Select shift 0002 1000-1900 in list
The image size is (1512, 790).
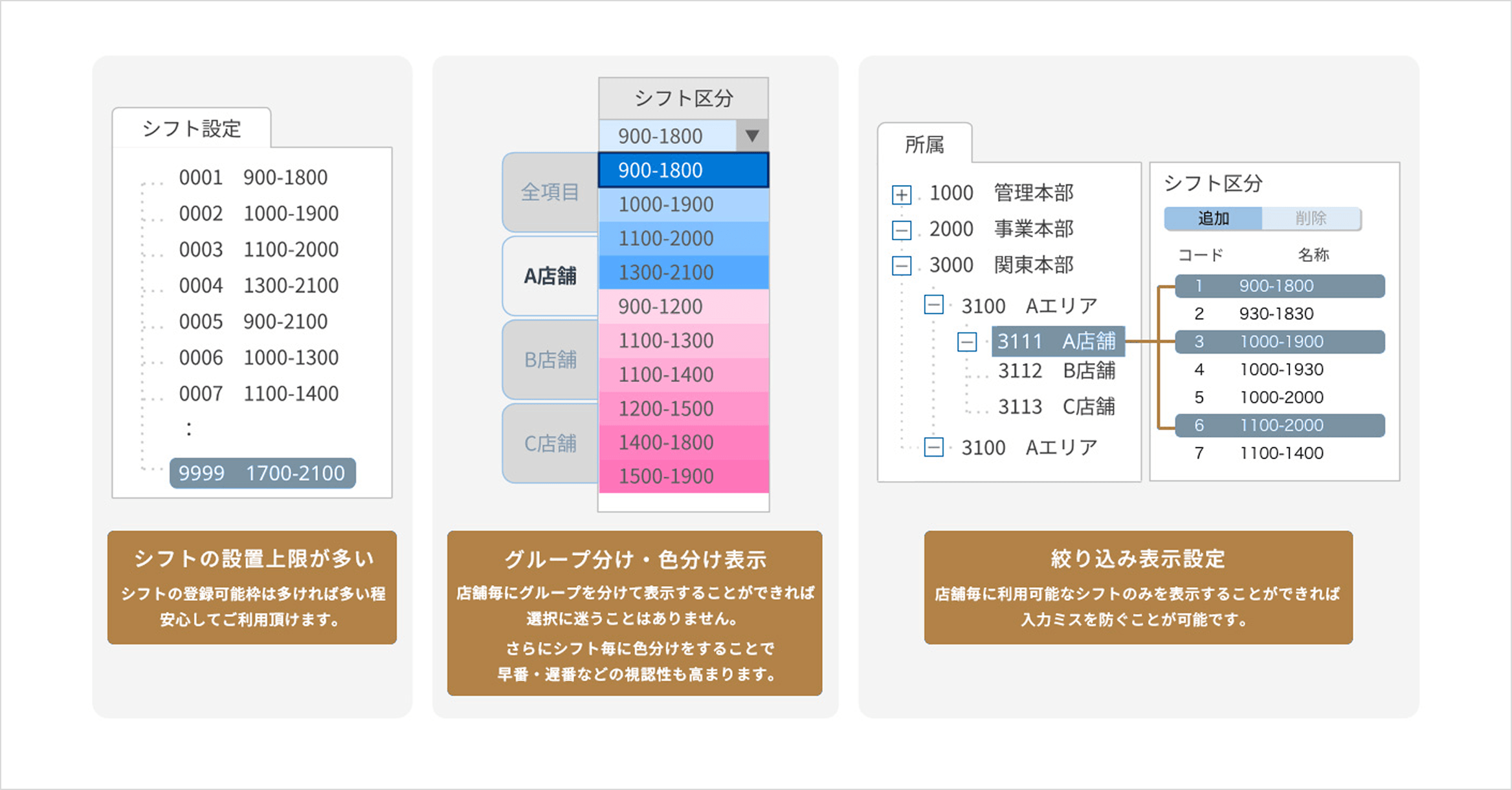click(x=259, y=214)
